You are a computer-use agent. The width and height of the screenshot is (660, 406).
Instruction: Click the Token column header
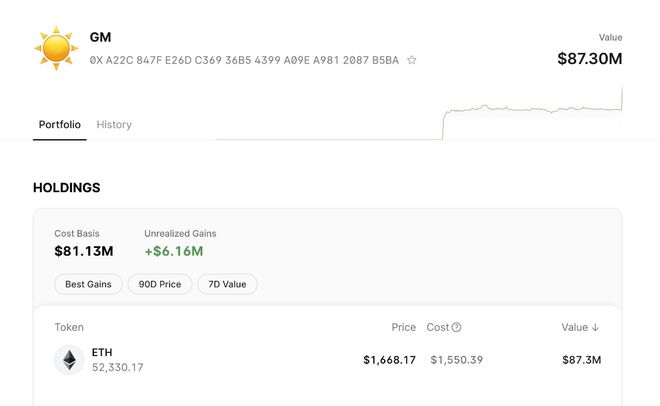[x=69, y=327]
